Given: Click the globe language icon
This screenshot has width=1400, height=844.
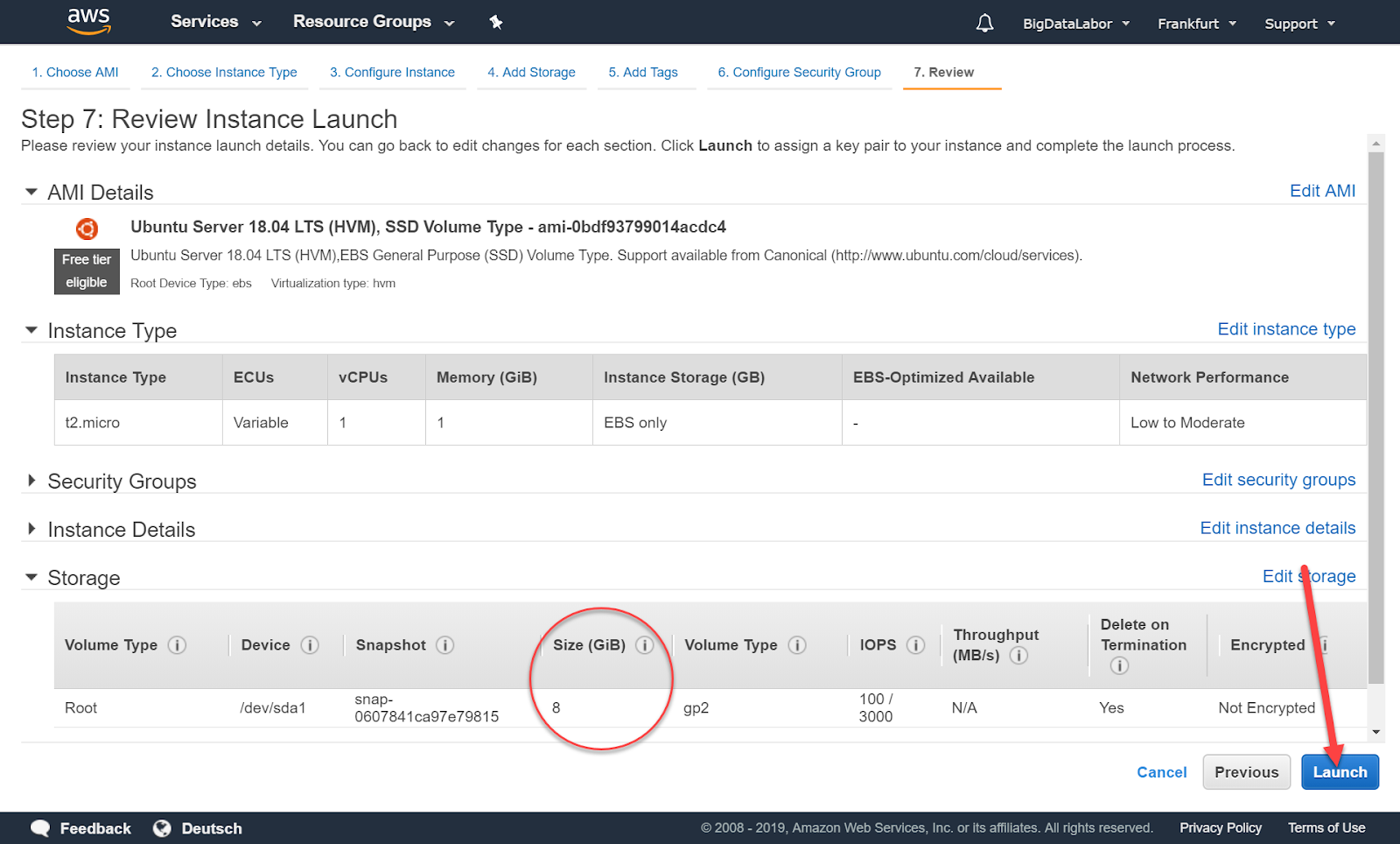Looking at the screenshot, I should 162,828.
